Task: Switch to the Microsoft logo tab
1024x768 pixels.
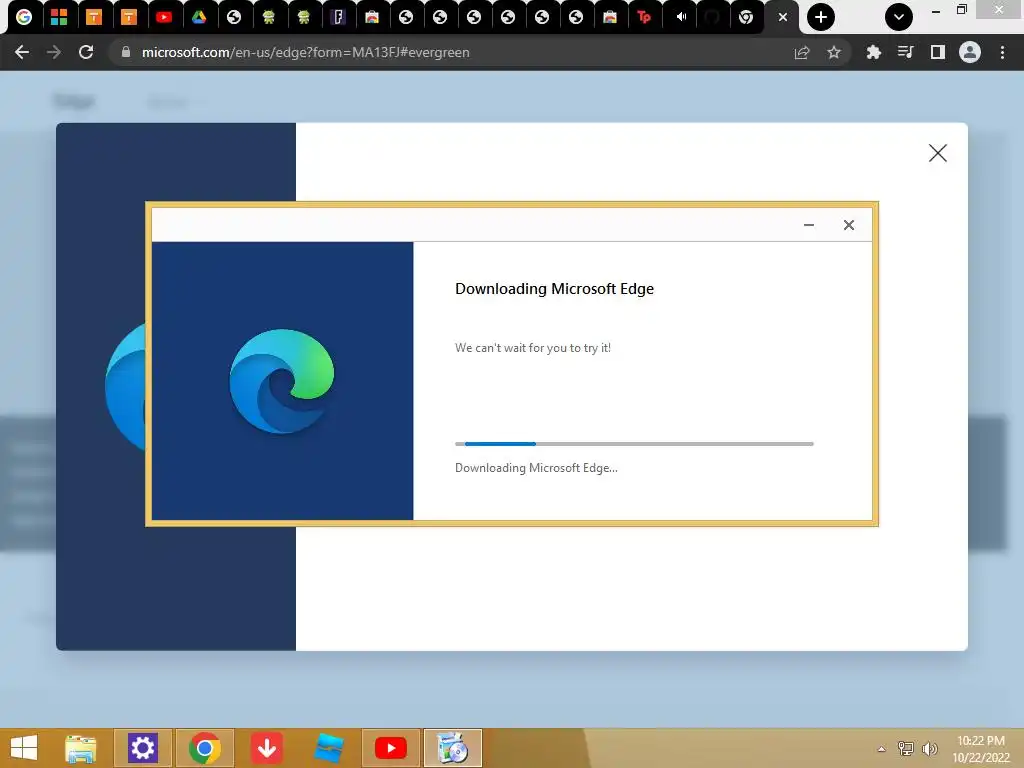Action: pos(59,17)
